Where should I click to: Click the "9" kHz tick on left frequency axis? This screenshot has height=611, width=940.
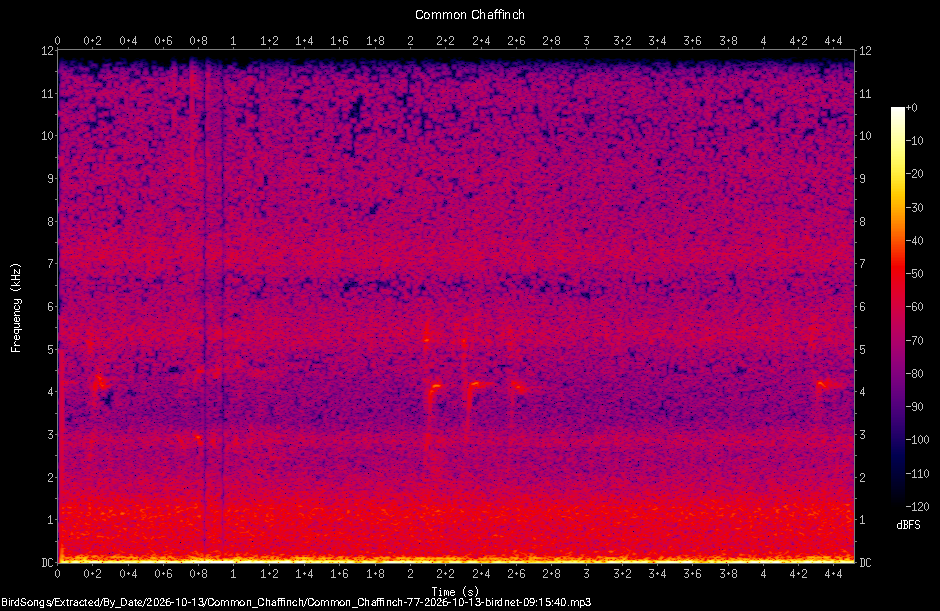point(50,179)
